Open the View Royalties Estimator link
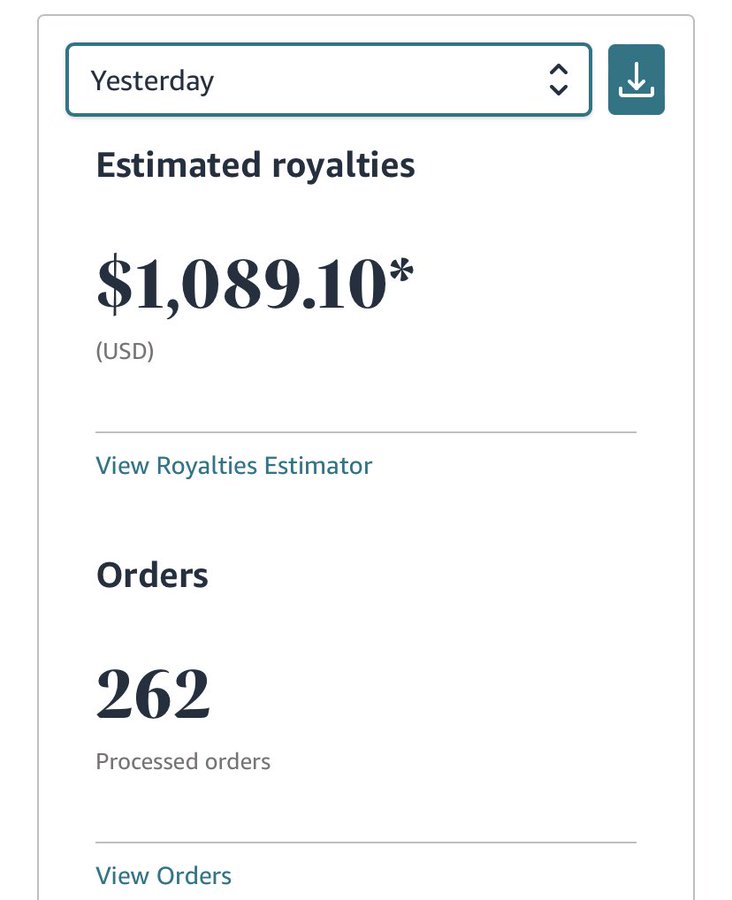 click(x=234, y=465)
